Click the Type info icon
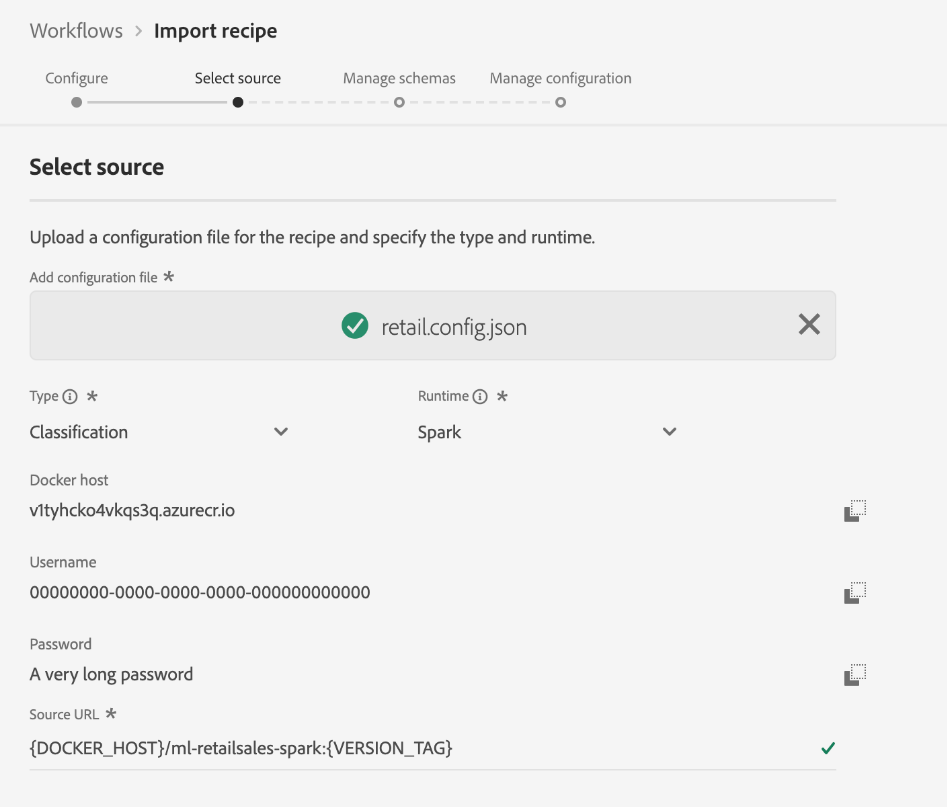The height and width of the screenshot is (807, 947). click(70, 397)
